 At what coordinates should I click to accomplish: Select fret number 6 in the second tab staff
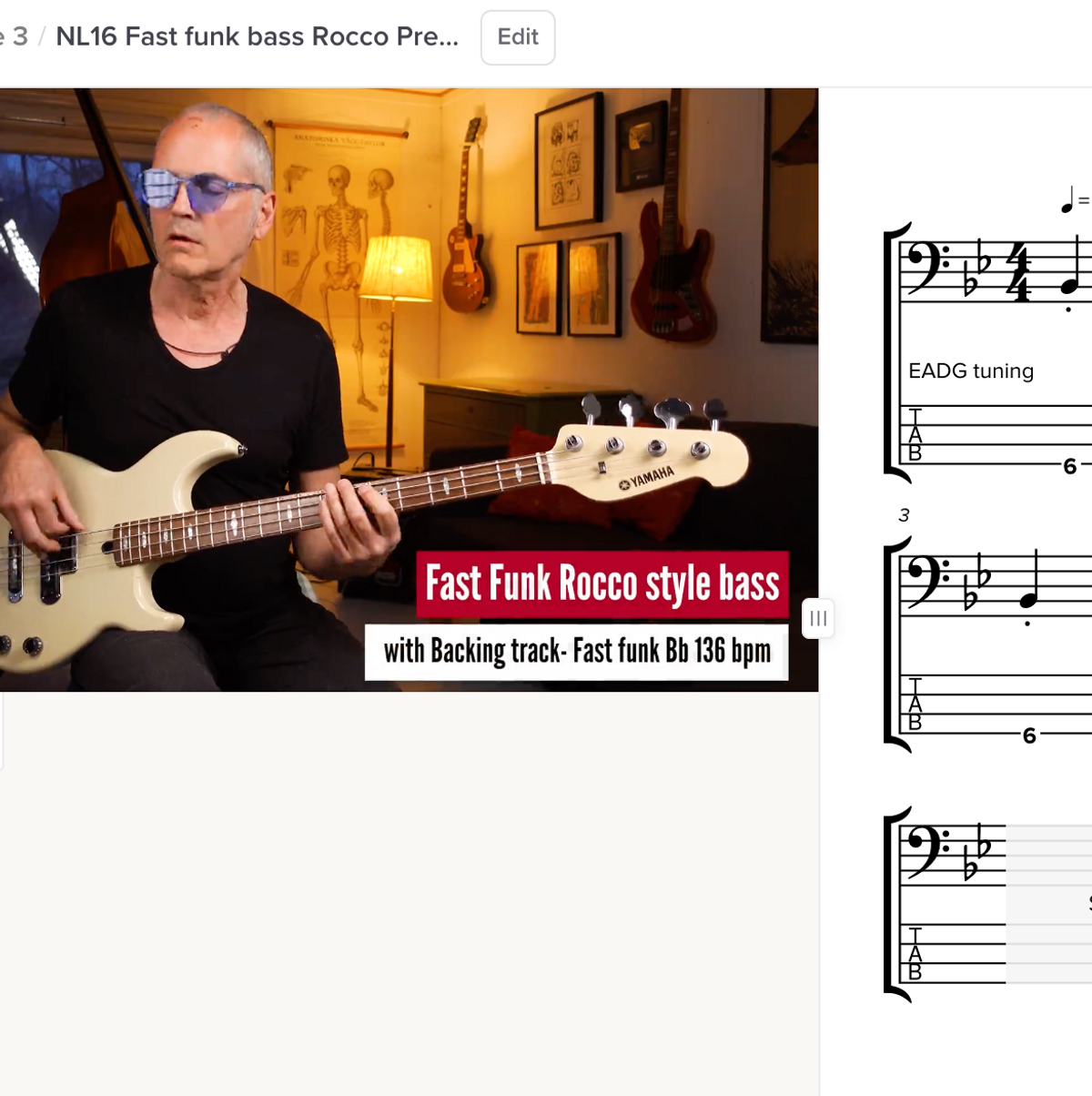[1029, 736]
